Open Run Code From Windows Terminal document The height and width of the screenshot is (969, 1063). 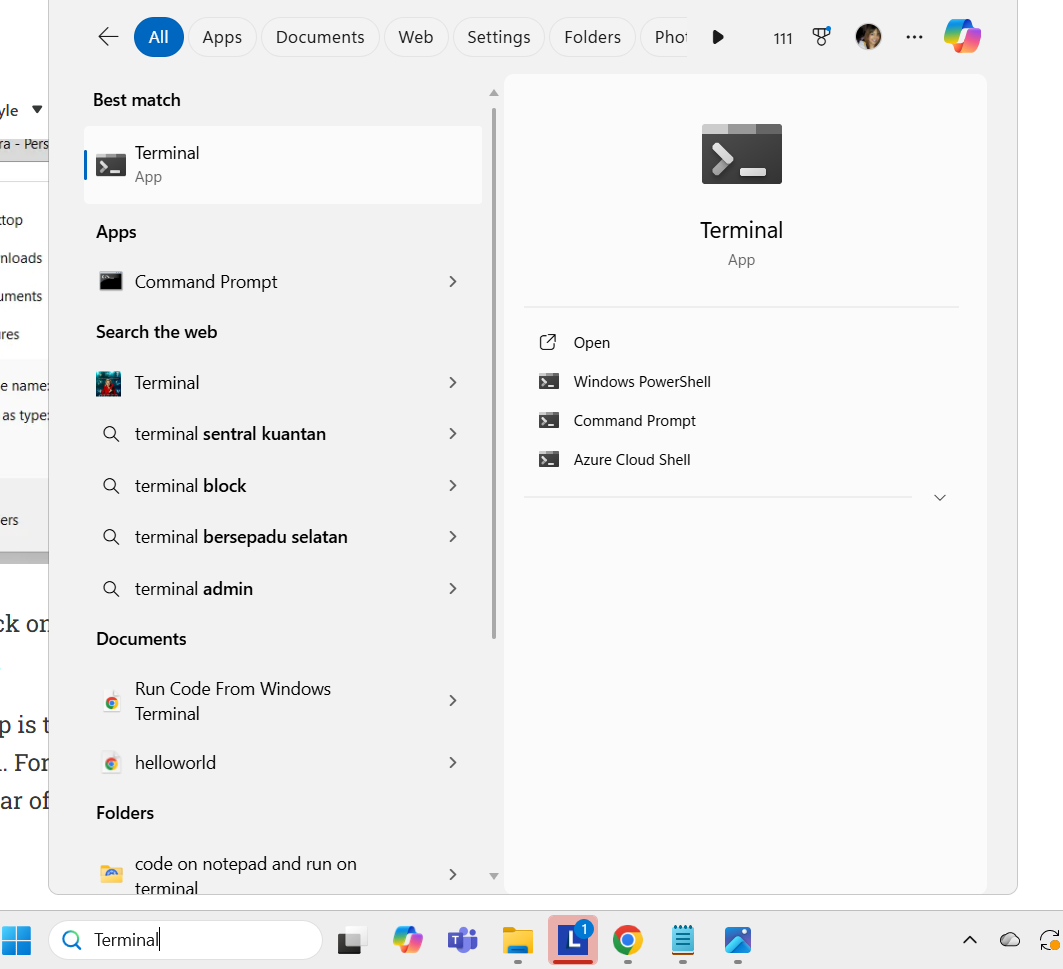pos(233,701)
